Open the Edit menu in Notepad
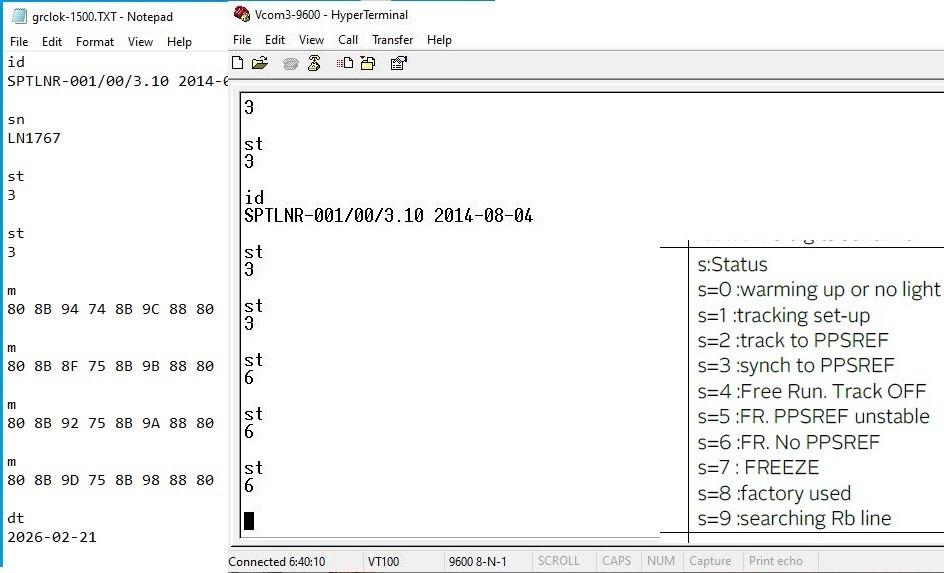Image resolution: width=944 pixels, height=573 pixels. [52, 42]
